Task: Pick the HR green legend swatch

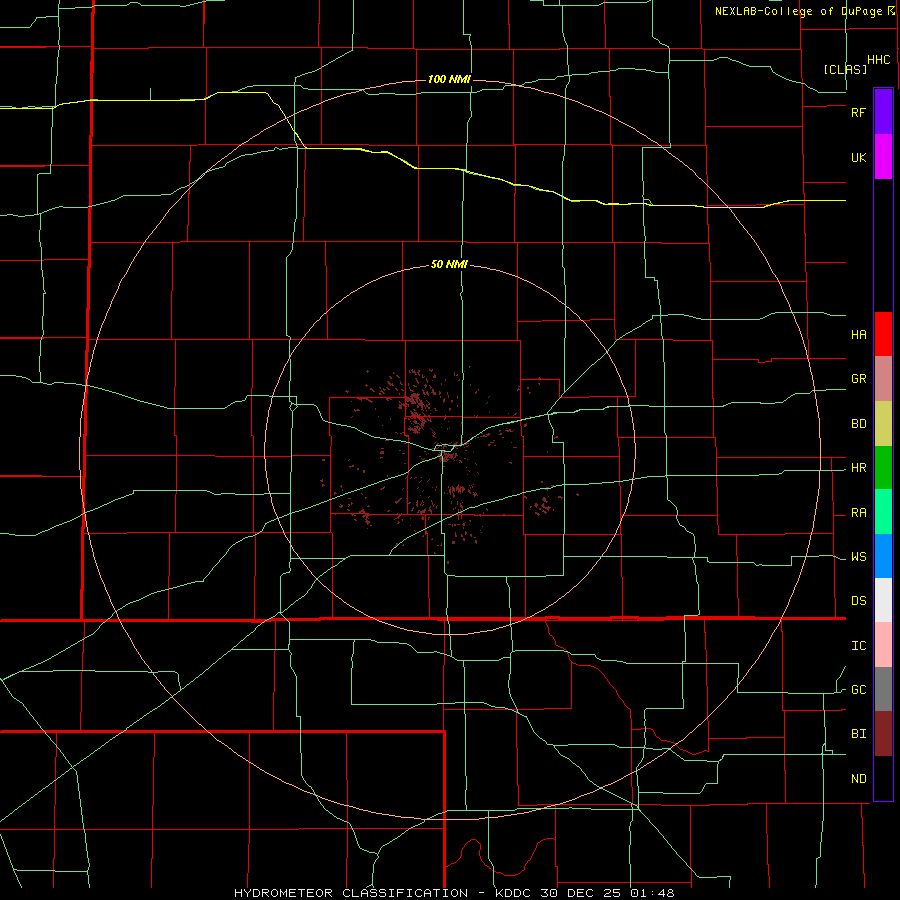Action: pos(883,468)
